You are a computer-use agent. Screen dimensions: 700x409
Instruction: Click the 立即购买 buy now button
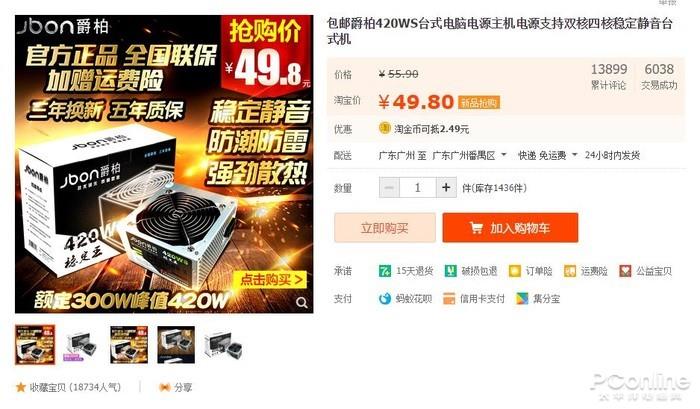click(385, 228)
